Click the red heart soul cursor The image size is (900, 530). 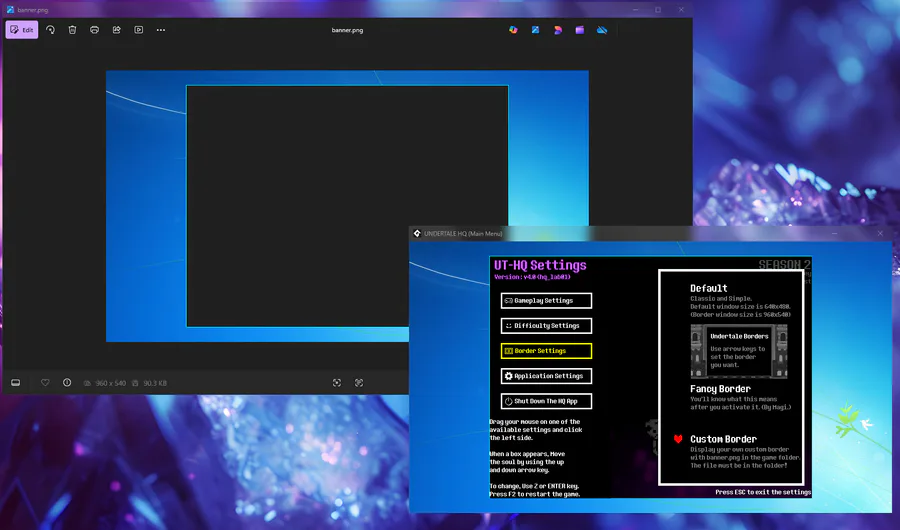point(678,439)
